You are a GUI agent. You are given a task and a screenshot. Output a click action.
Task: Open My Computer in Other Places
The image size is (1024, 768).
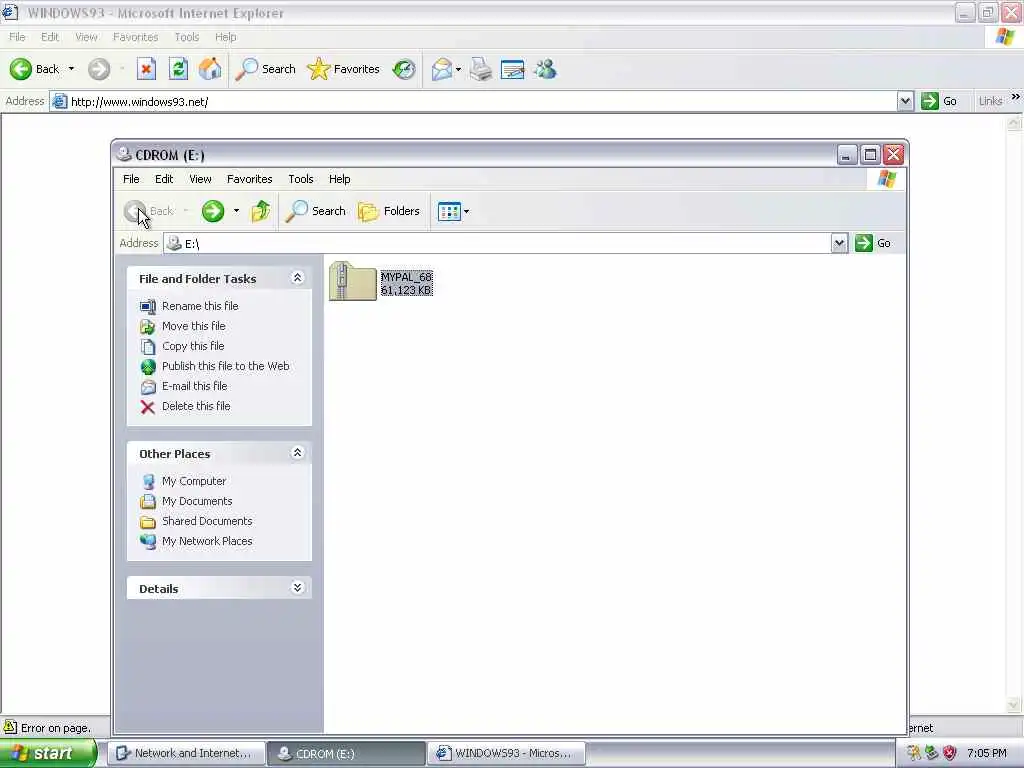pos(194,481)
